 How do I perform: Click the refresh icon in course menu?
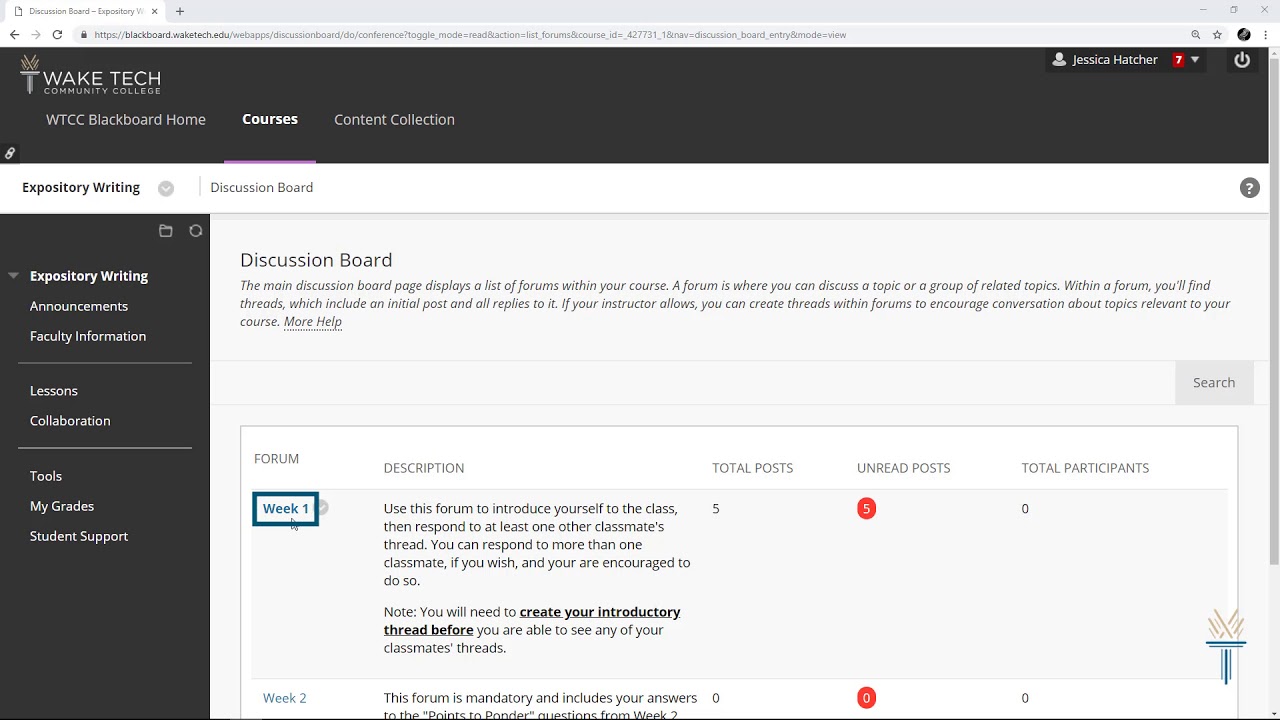(196, 231)
